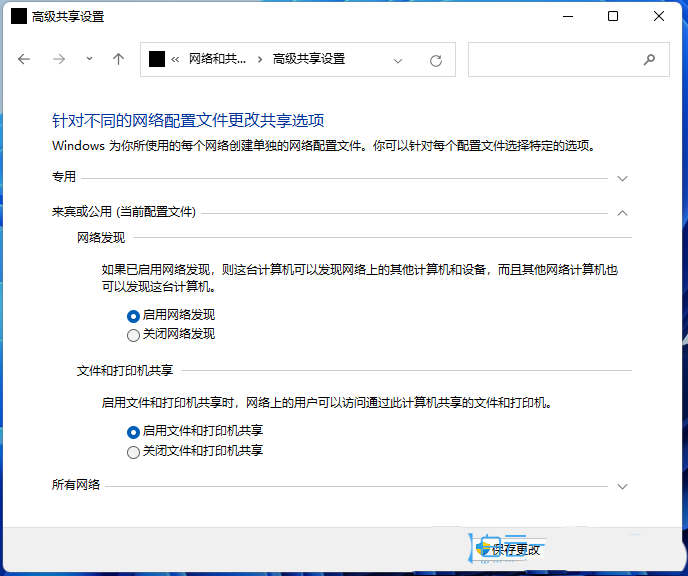Click the address bar location icon
Viewport: 688px width, 576px height.
[156, 60]
